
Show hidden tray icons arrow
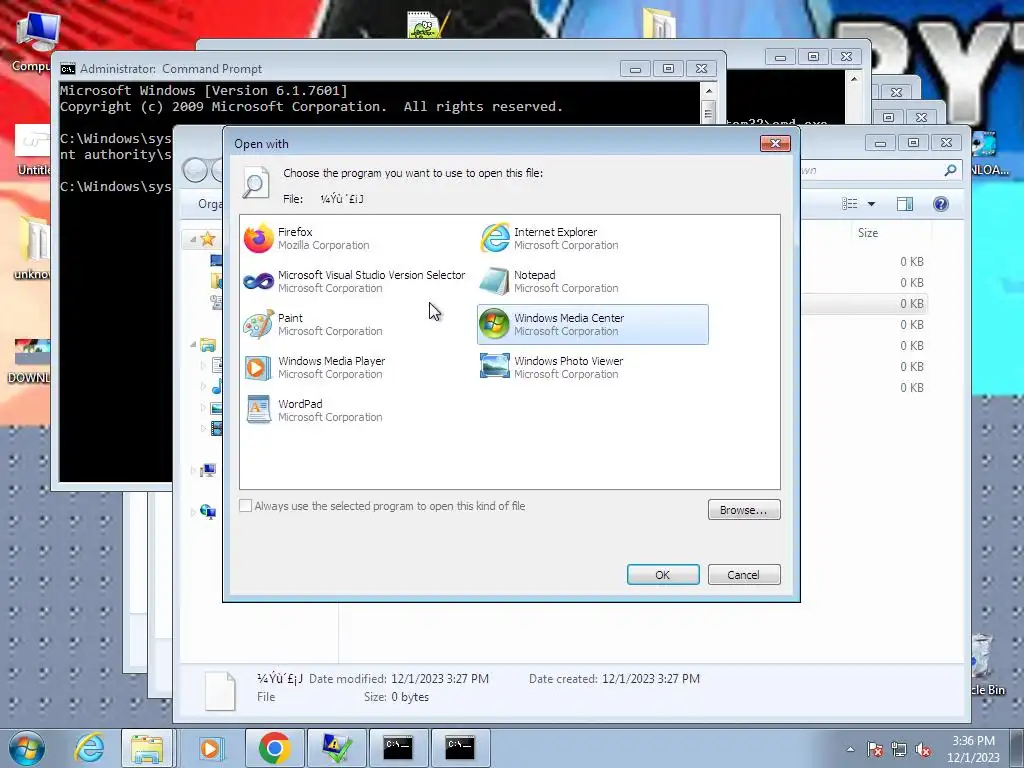[x=850, y=750]
